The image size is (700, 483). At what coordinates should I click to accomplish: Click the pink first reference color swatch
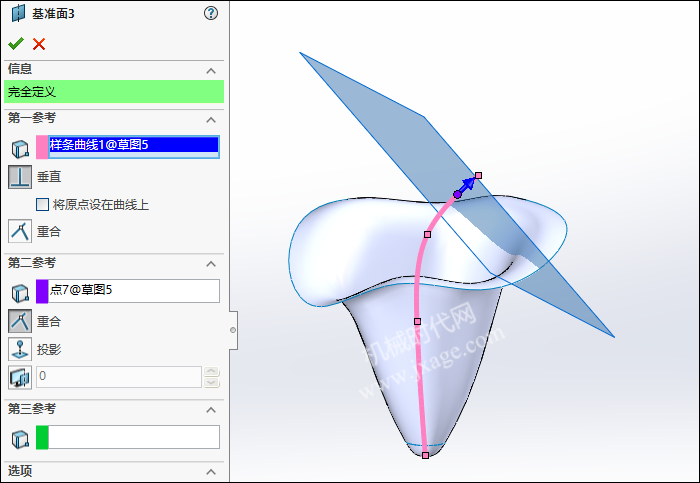(42, 147)
